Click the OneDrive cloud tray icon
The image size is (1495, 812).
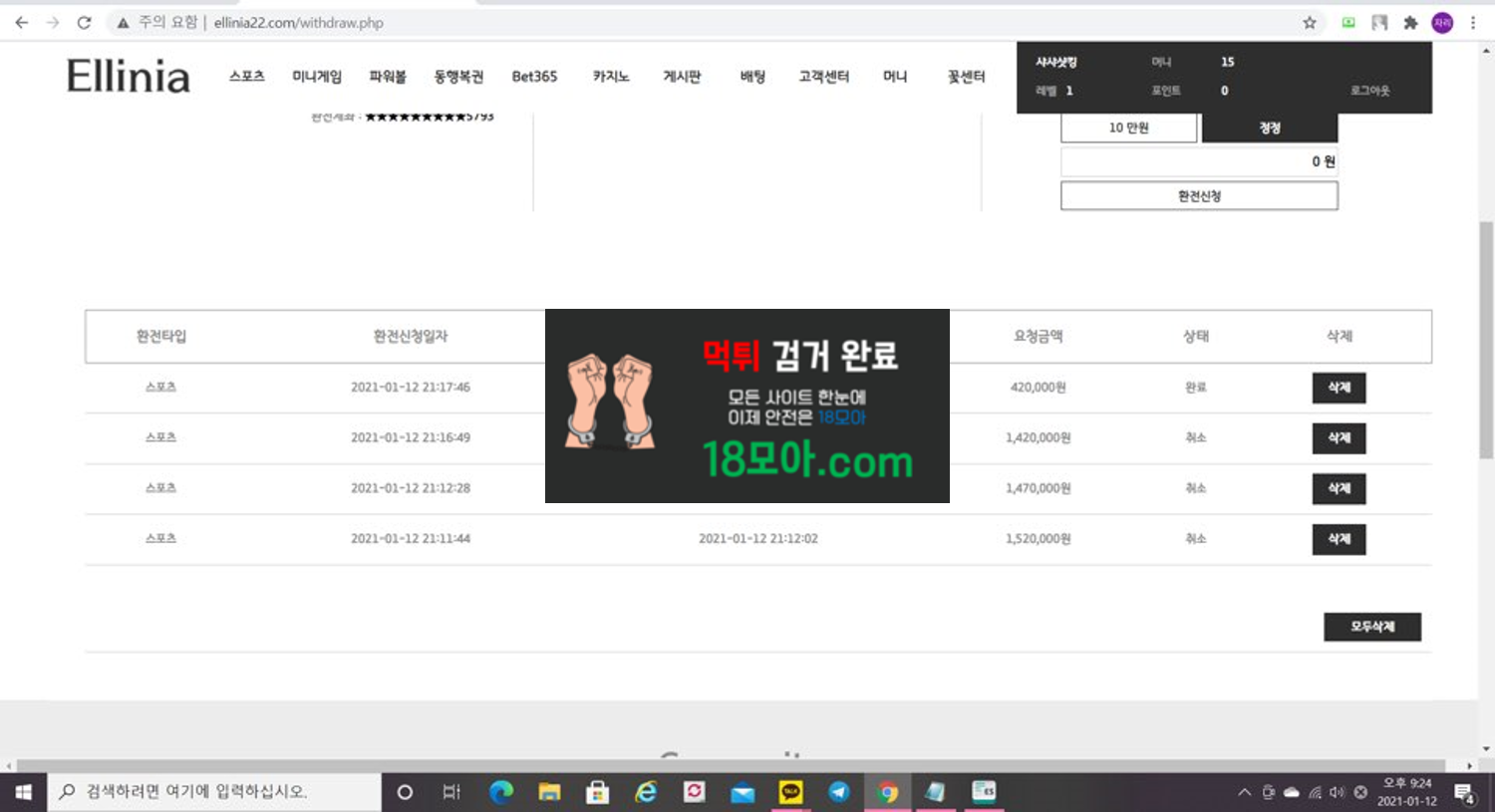point(1292,793)
